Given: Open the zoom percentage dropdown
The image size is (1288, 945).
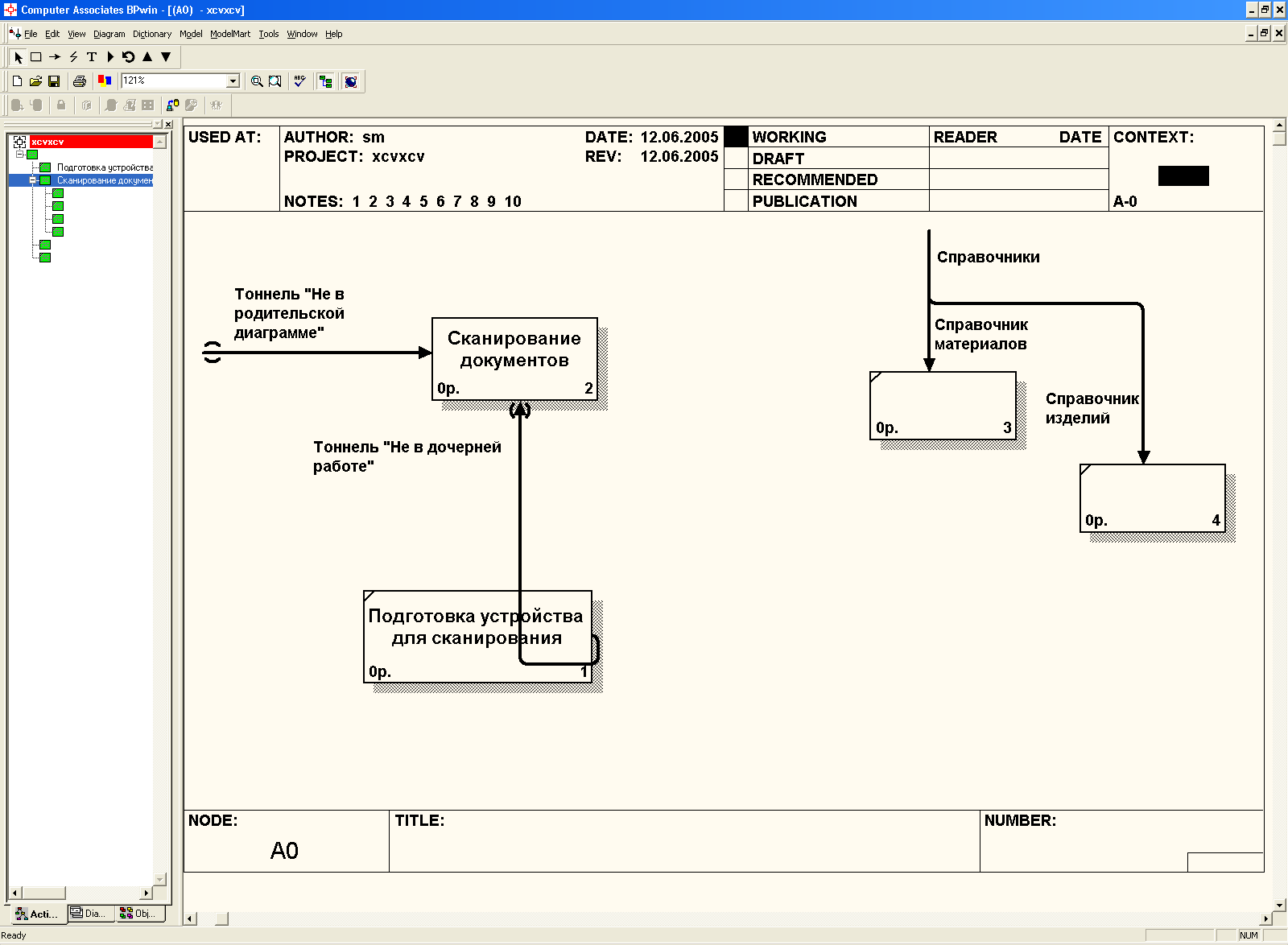Looking at the screenshot, I should click(x=233, y=81).
